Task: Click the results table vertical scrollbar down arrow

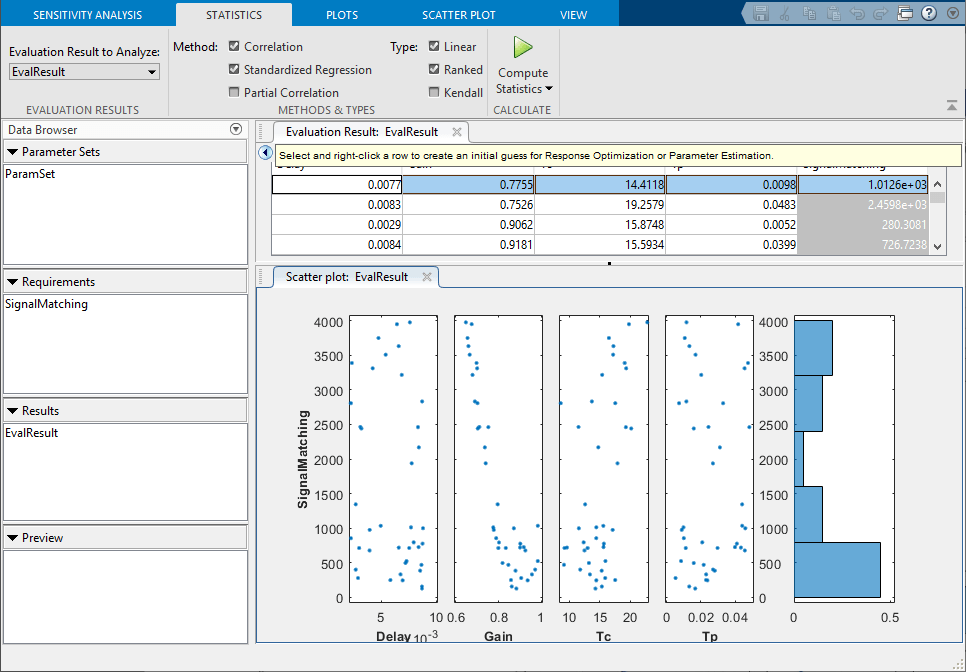Action: (x=937, y=246)
